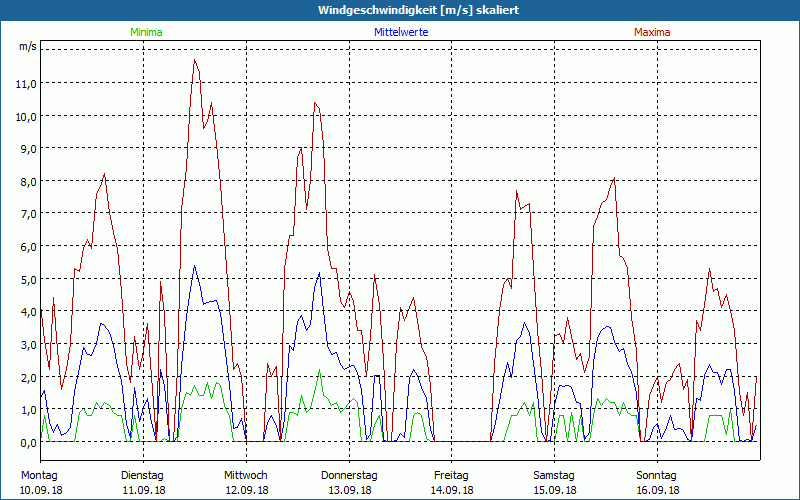800x500 pixels.
Task: Click the 3,0 y-axis value
Action: [29, 345]
